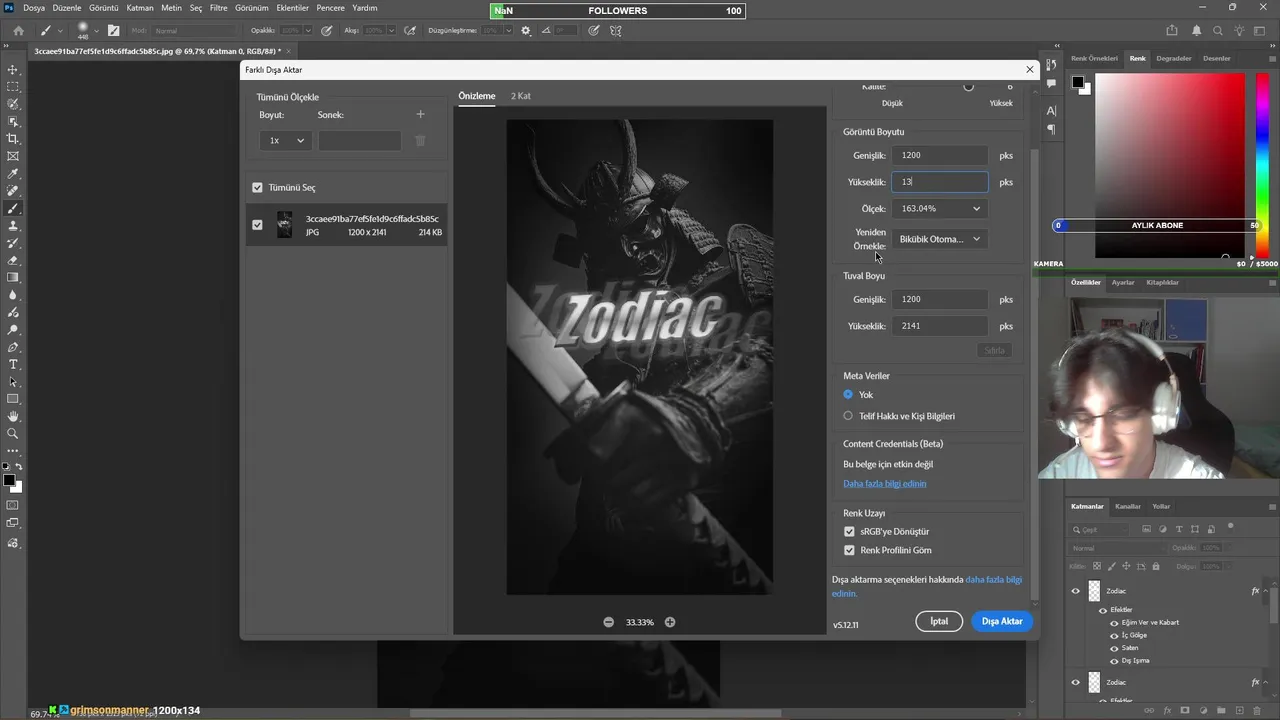Select the Brush tool in the left toolbar

(x=13, y=208)
